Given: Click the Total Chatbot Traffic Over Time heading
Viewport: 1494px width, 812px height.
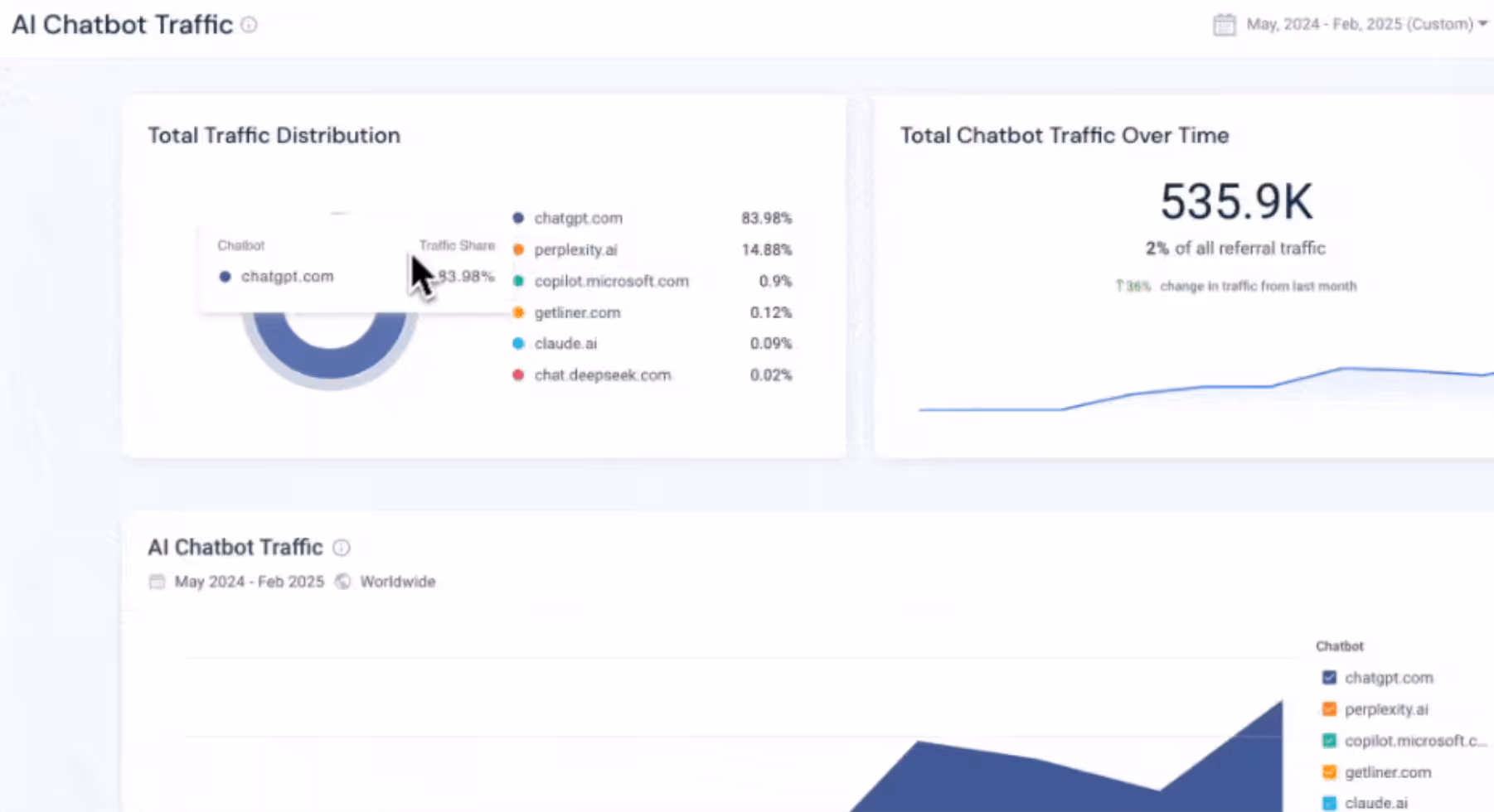Looking at the screenshot, I should [x=1065, y=135].
